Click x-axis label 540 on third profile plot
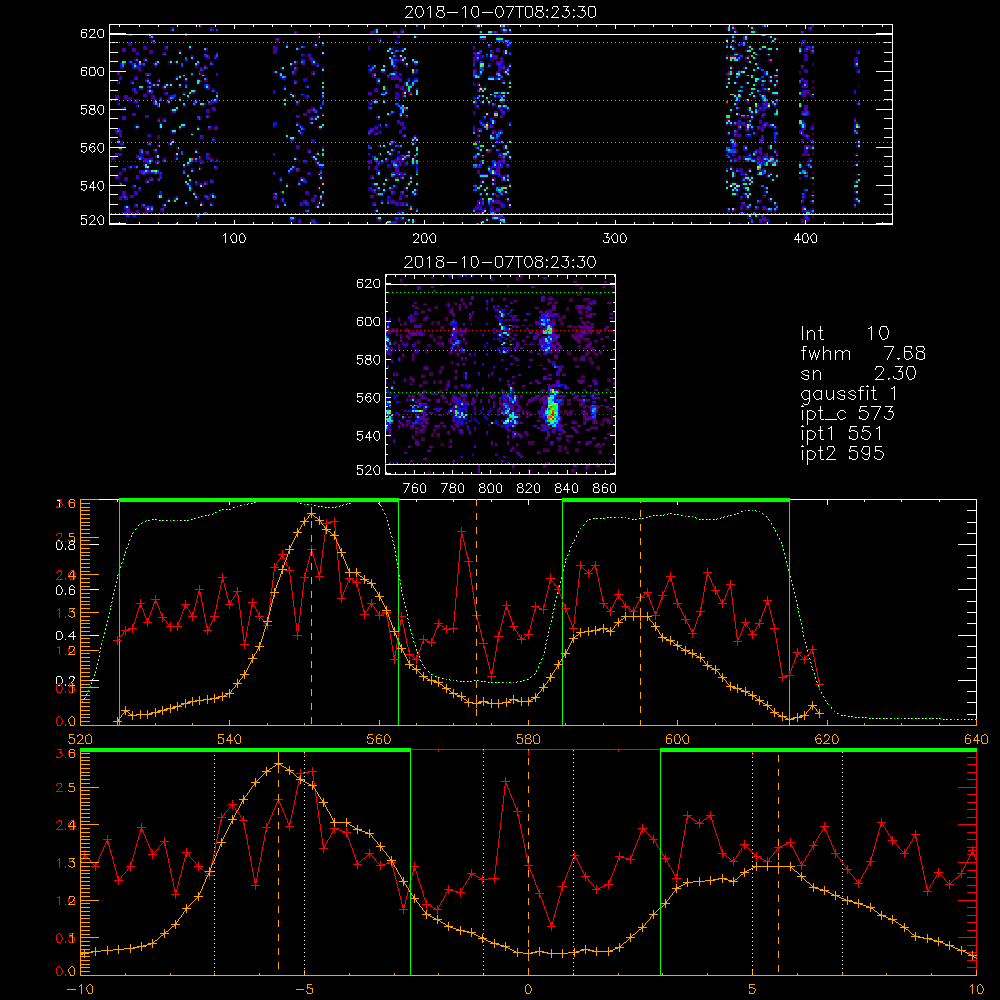 click(230, 739)
